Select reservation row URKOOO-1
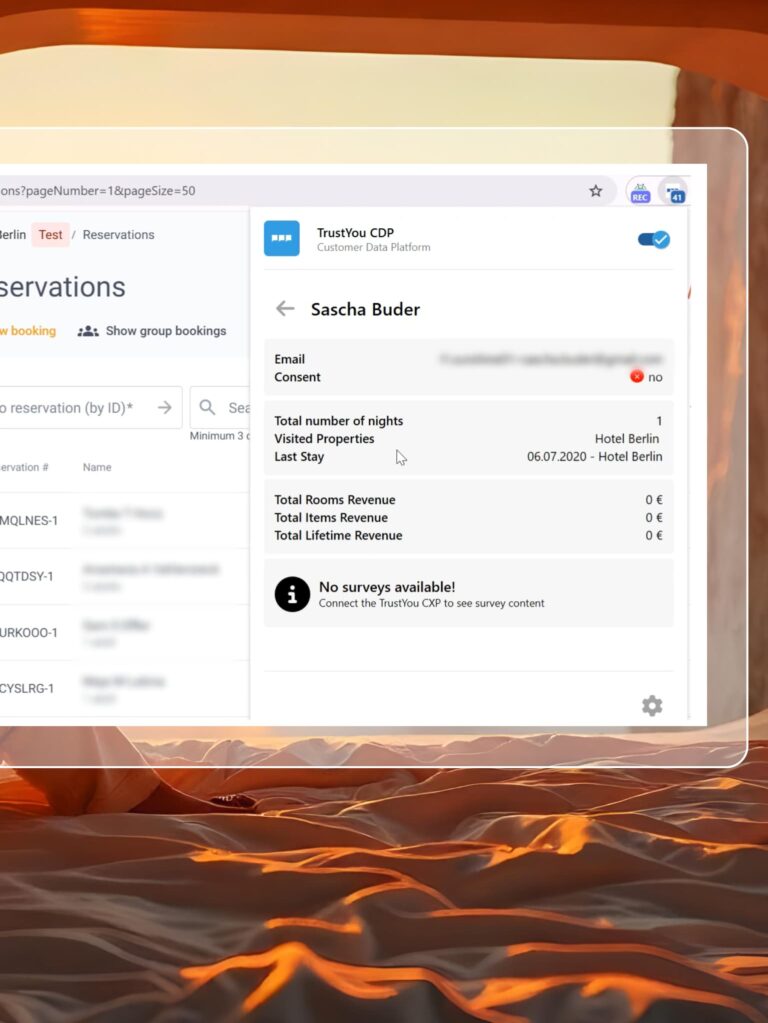768x1023 pixels. [124, 633]
